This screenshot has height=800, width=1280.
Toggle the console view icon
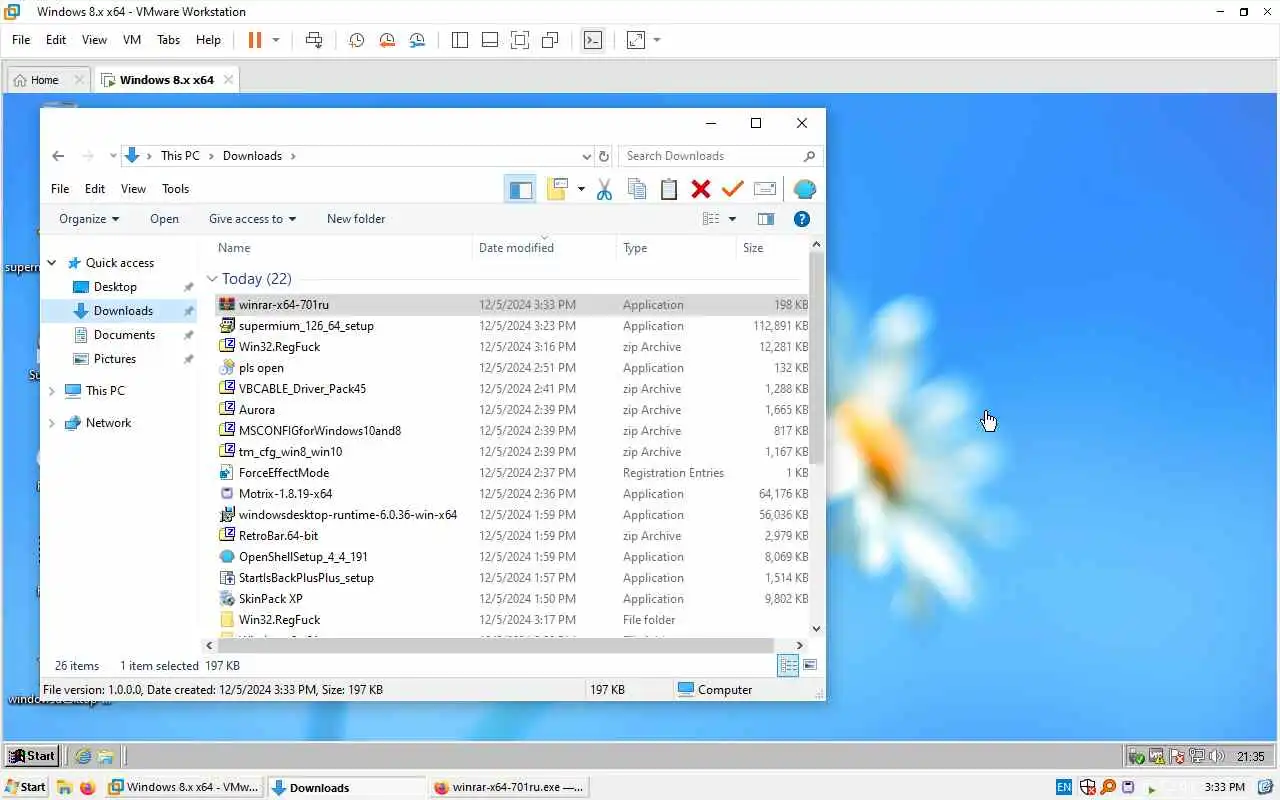(x=593, y=40)
